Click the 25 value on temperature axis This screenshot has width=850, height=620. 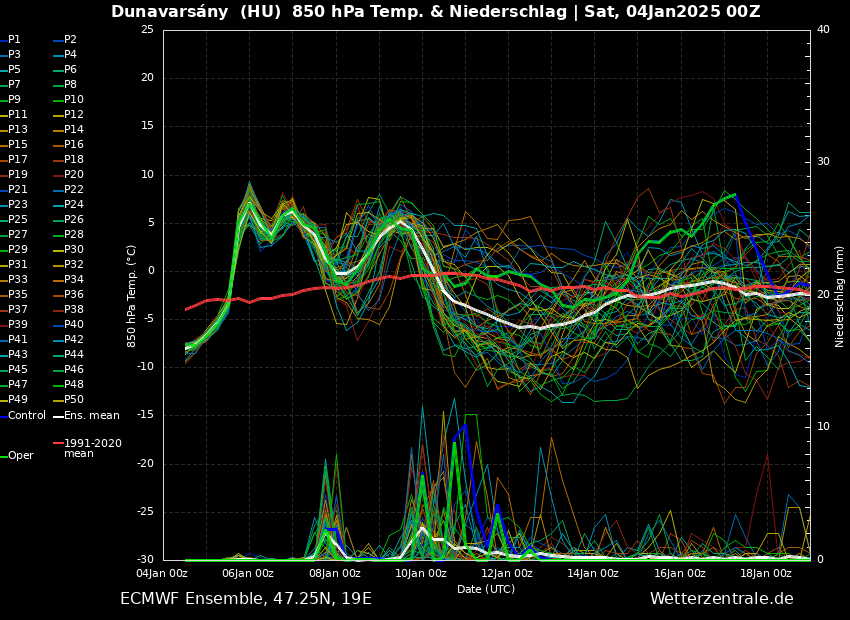click(147, 30)
